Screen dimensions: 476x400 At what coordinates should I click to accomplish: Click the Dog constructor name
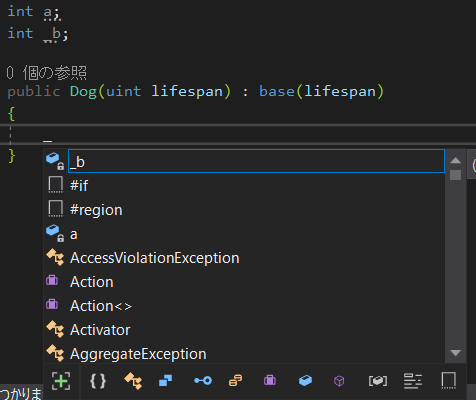coord(83,91)
